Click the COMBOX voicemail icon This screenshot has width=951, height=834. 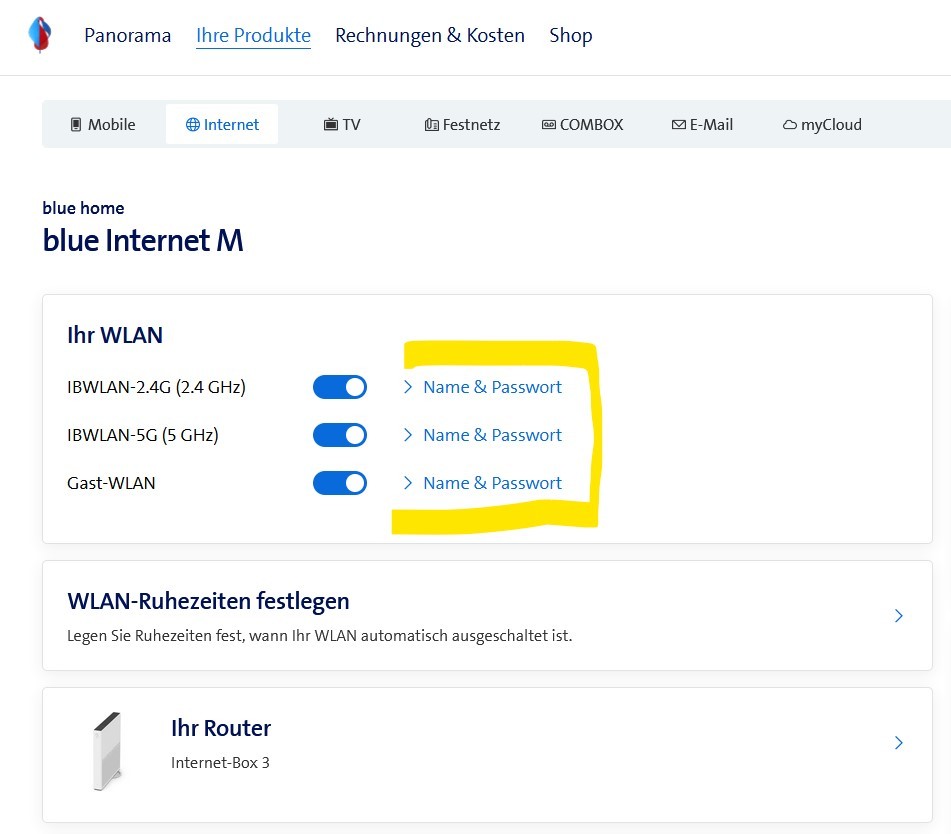coord(548,123)
